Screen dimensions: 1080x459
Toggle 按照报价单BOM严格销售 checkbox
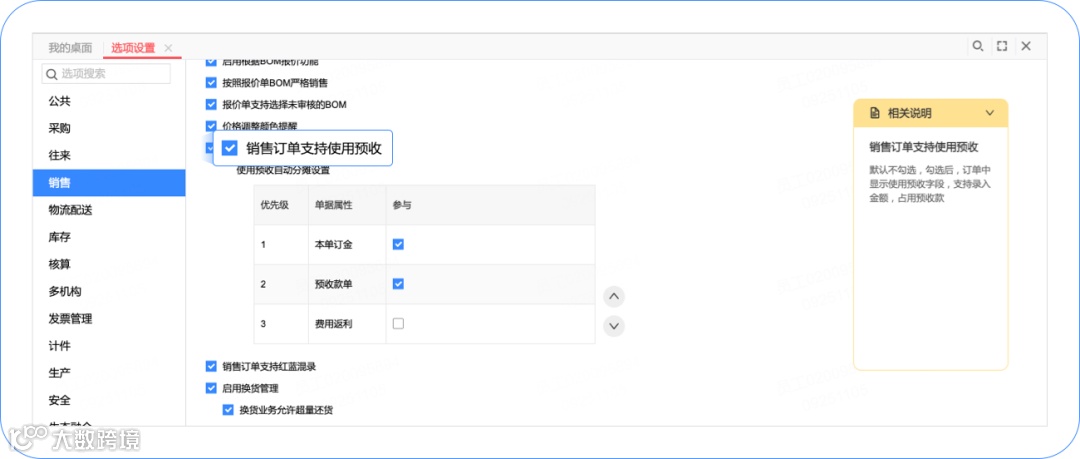point(211,83)
